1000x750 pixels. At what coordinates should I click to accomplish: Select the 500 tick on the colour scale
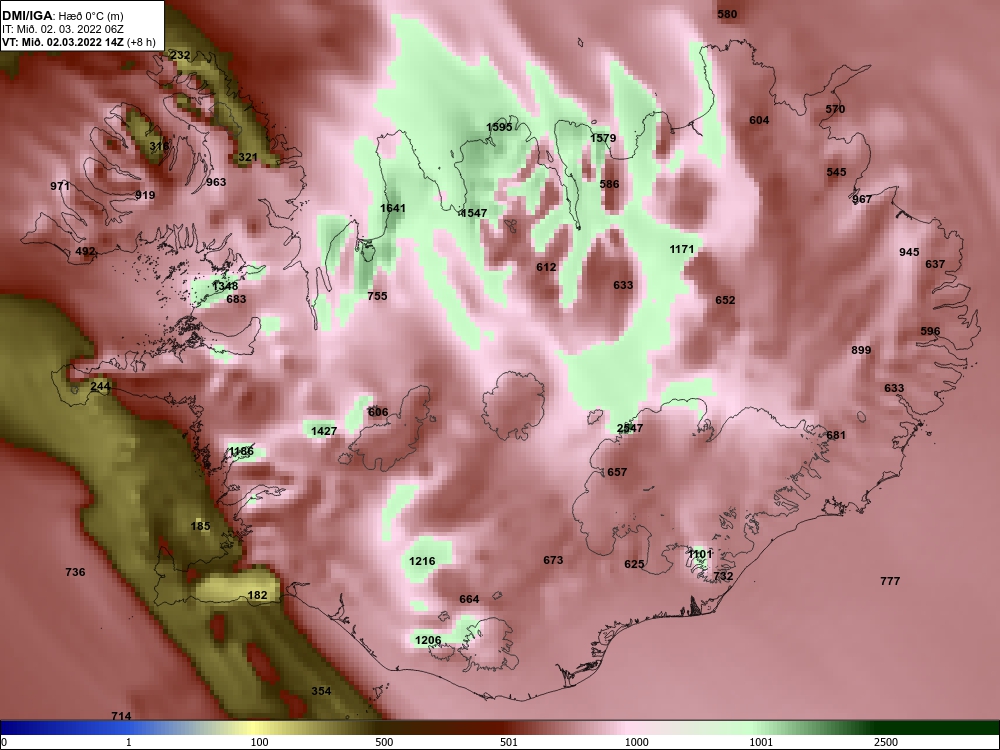point(384,742)
